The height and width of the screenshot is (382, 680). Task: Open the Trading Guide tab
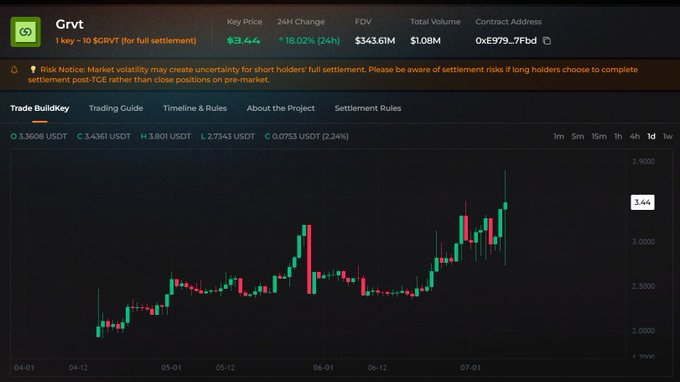(x=116, y=108)
